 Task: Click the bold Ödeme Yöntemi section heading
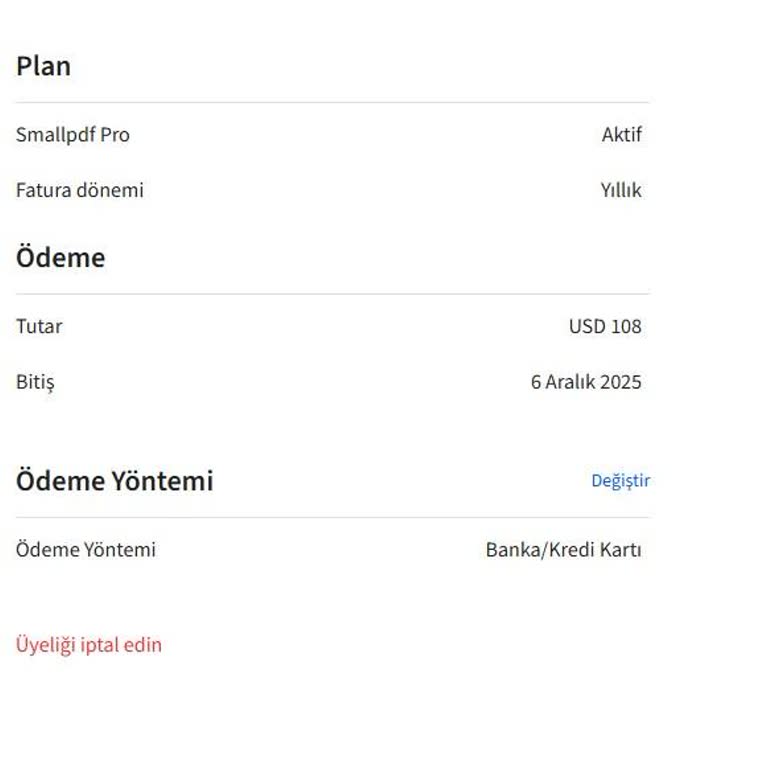(114, 481)
